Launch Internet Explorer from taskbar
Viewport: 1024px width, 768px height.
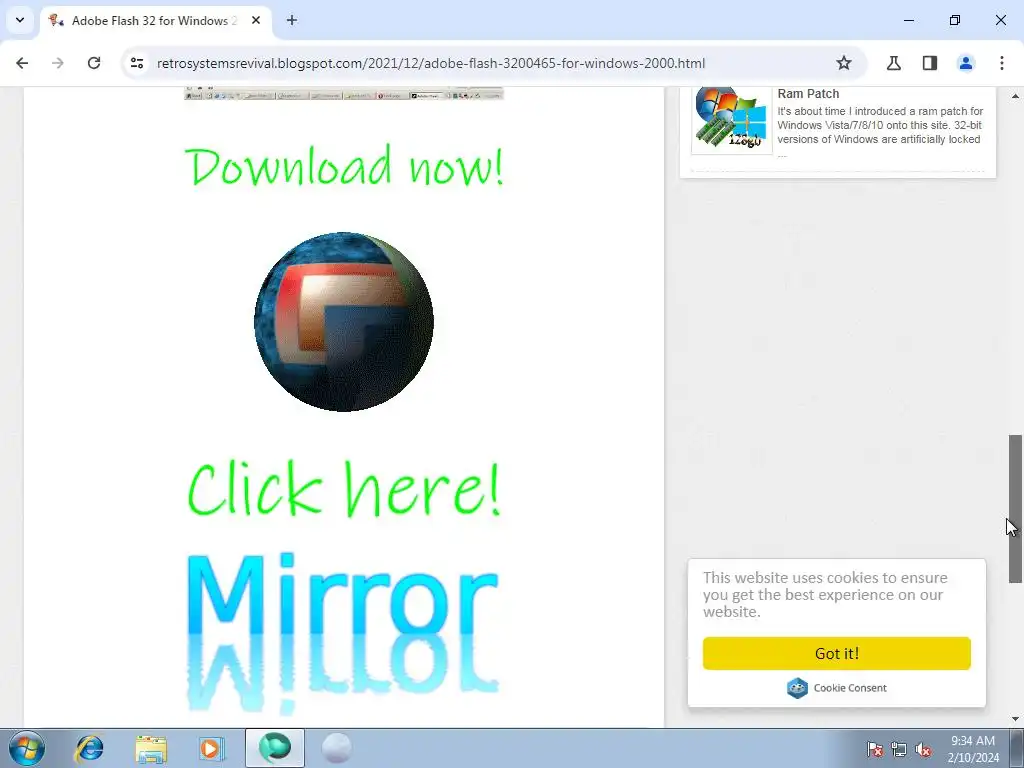point(89,748)
